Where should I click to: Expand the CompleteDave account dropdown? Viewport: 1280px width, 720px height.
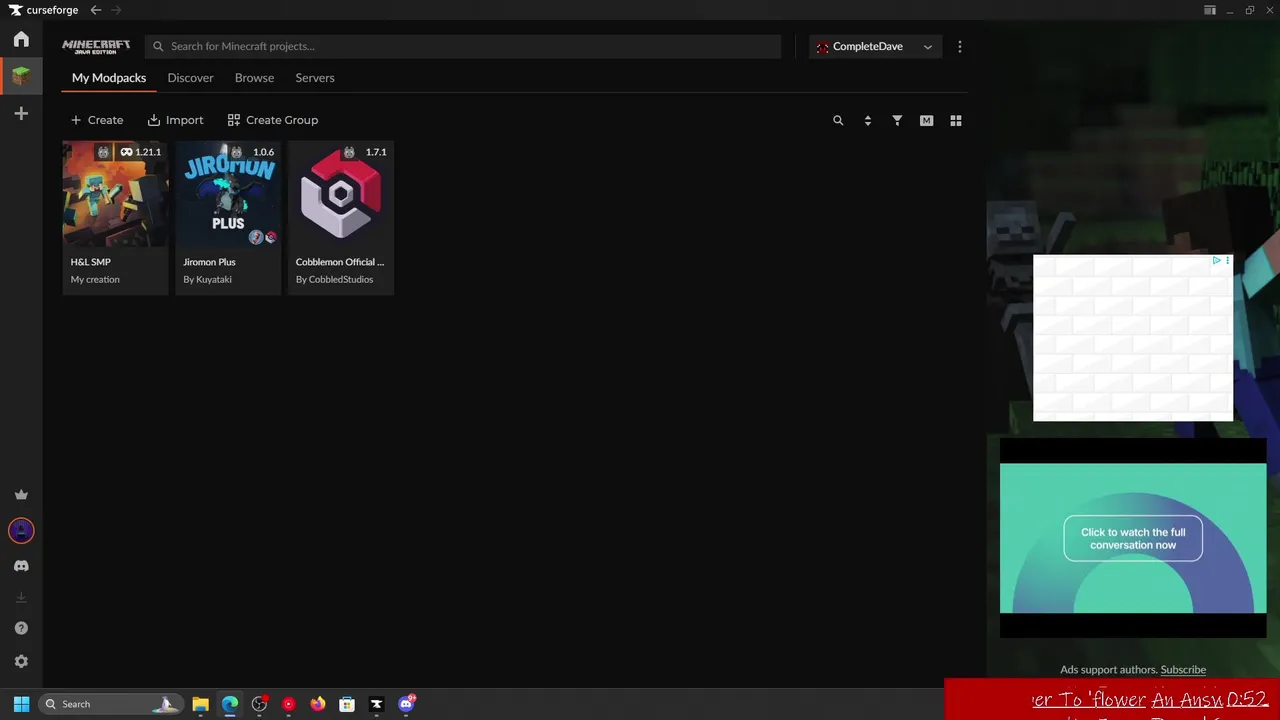(875, 47)
